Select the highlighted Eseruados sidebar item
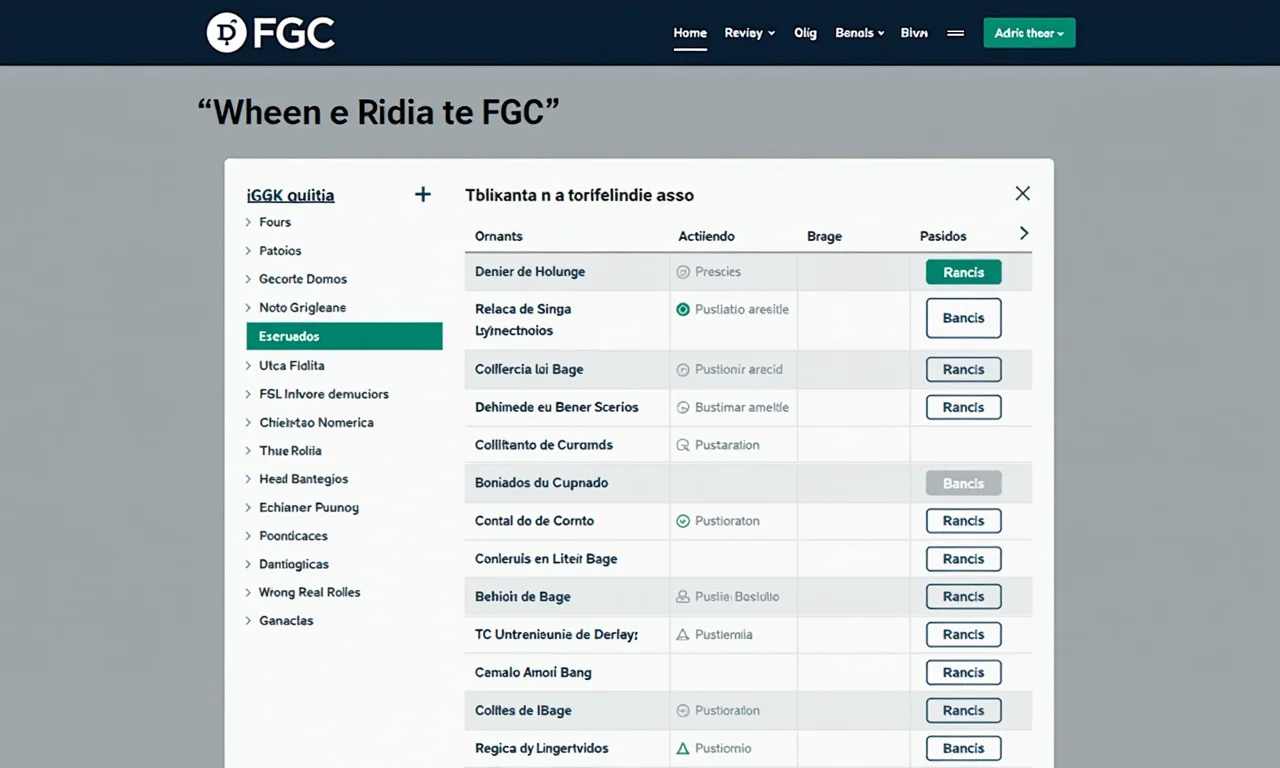This screenshot has width=1280, height=768. (x=344, y=336)
